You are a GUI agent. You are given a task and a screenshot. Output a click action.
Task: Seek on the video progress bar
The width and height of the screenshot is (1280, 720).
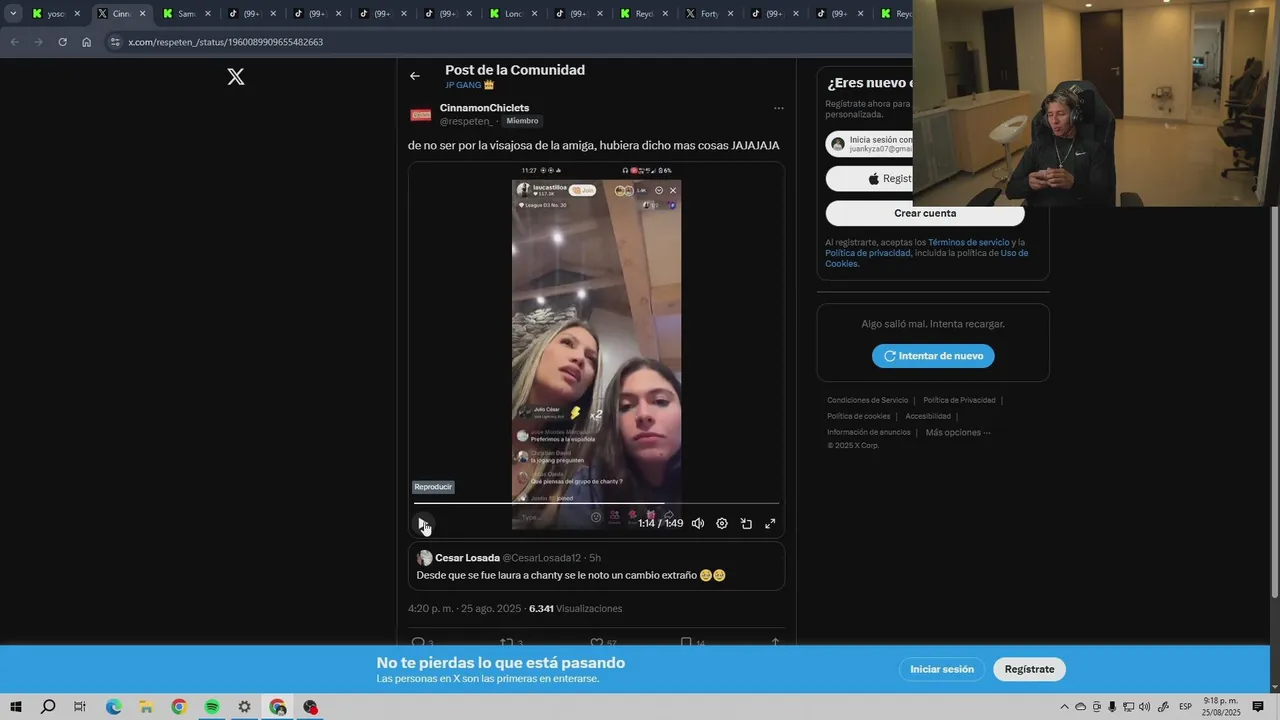pos(596,503)
